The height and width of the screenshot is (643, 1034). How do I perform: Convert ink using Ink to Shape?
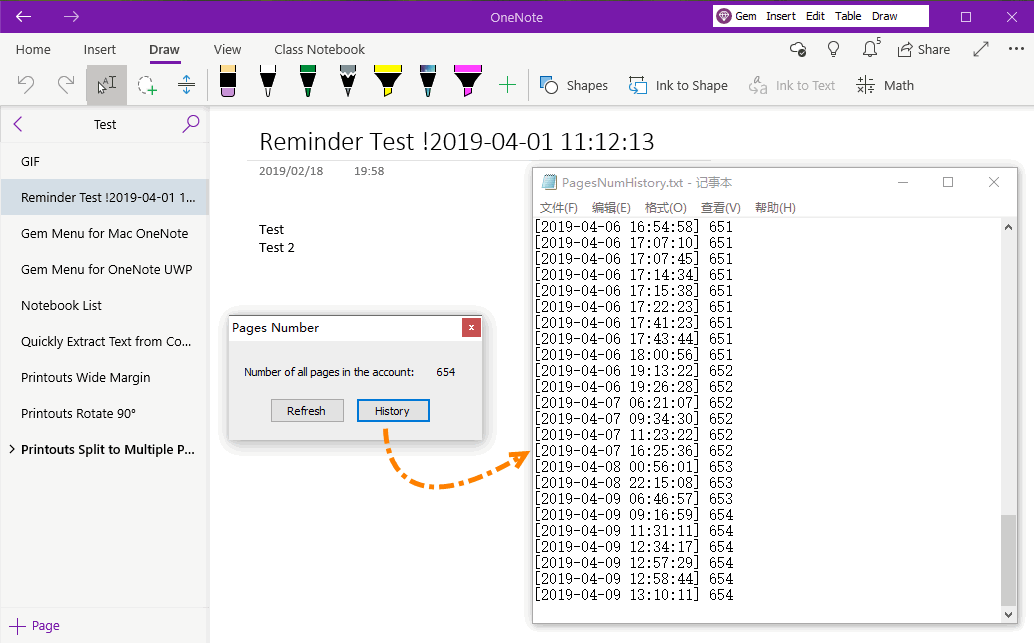click(x=678, y=85)
